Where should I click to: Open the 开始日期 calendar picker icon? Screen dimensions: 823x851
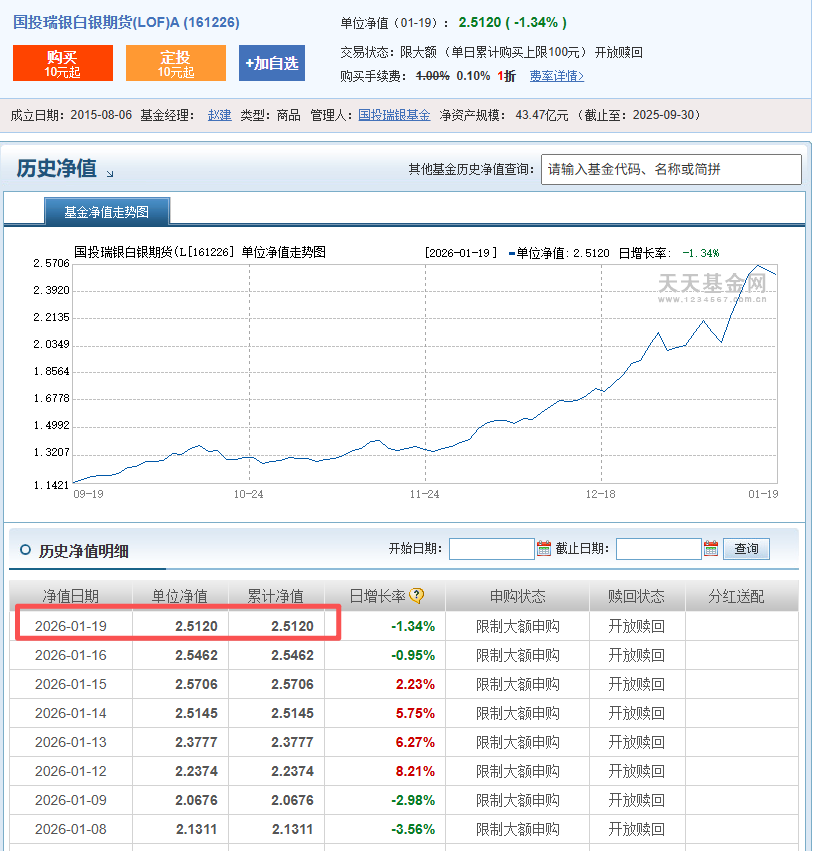[x=544, y=548]
